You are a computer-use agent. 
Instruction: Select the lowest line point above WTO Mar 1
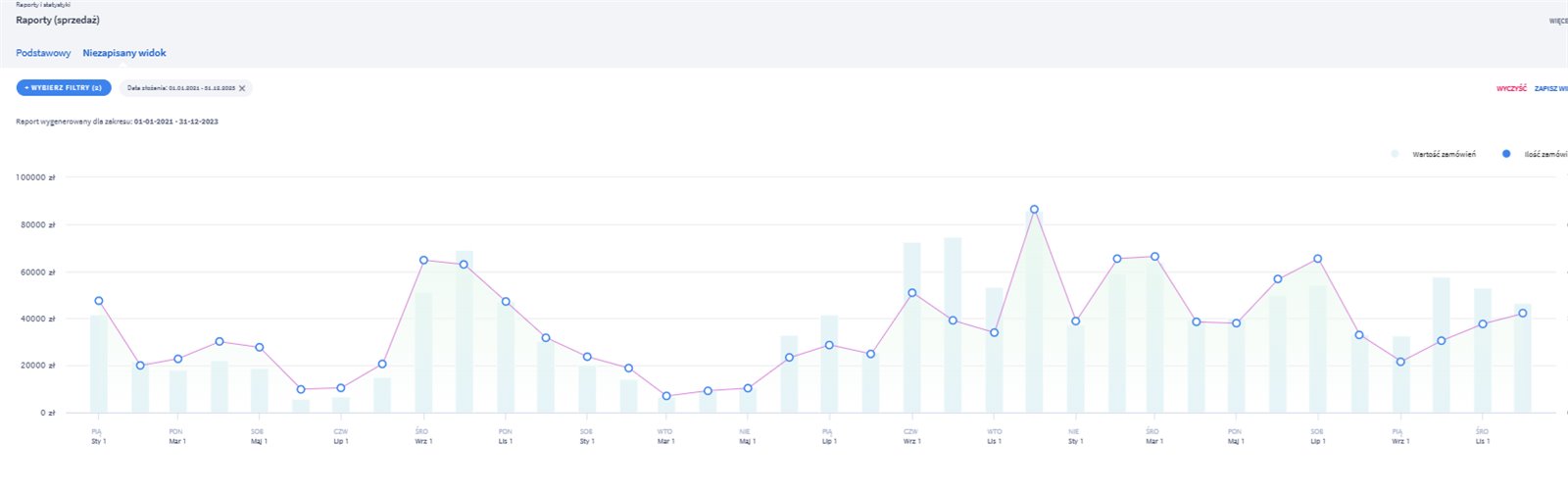(x=666, y=396)
